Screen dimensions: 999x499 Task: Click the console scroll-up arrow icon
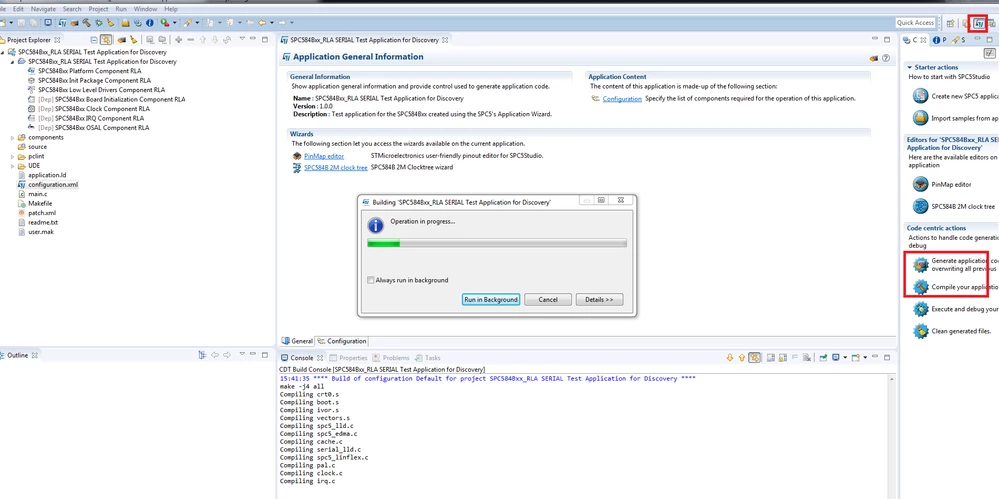tap(742, 358)
